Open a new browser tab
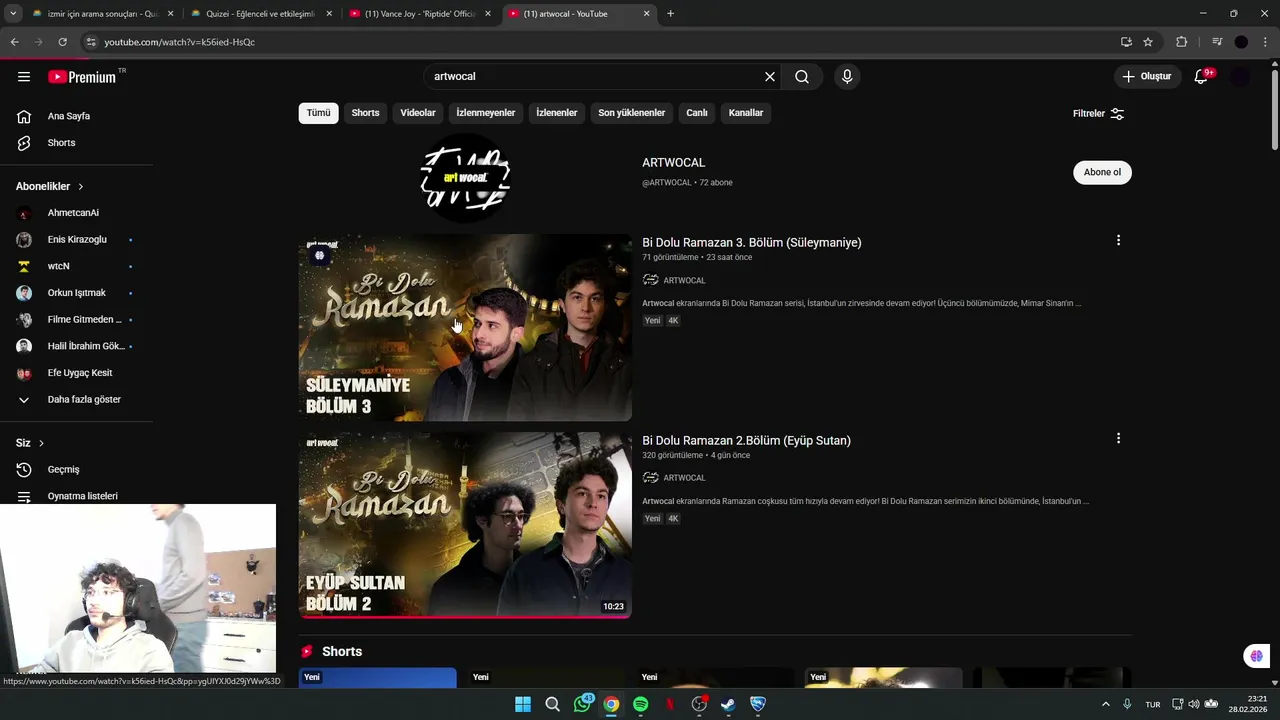 pos(670,14)
